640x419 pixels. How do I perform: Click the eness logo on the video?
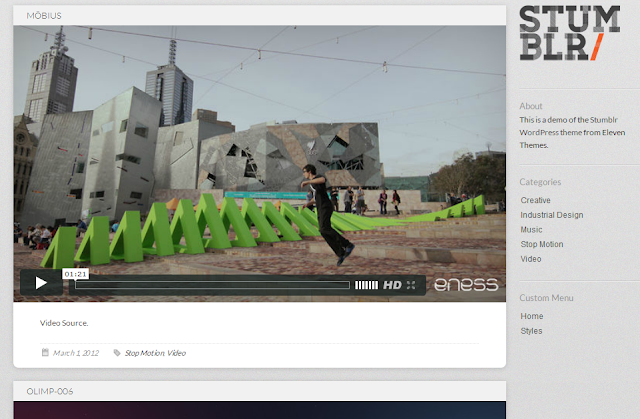coord(466,284)
